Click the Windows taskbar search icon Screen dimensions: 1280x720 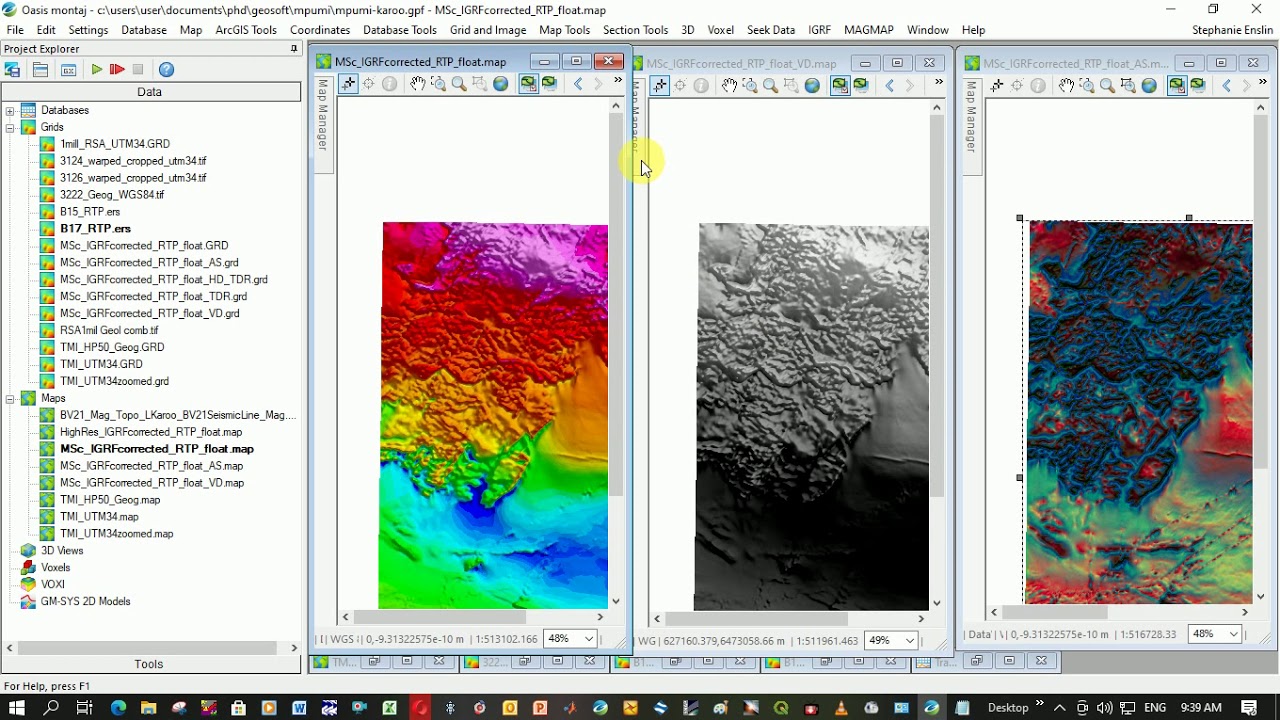pos(51,708)
